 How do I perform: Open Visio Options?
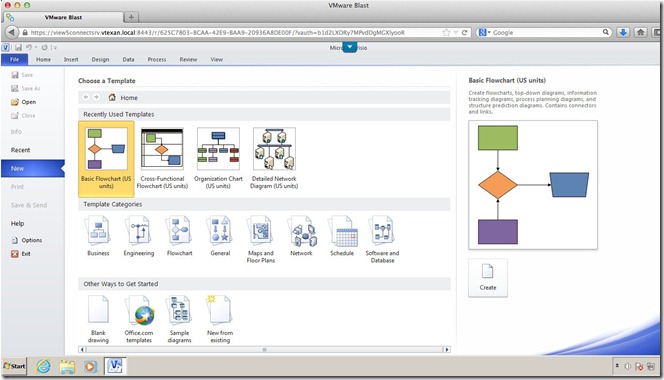(x=27, y=240)
